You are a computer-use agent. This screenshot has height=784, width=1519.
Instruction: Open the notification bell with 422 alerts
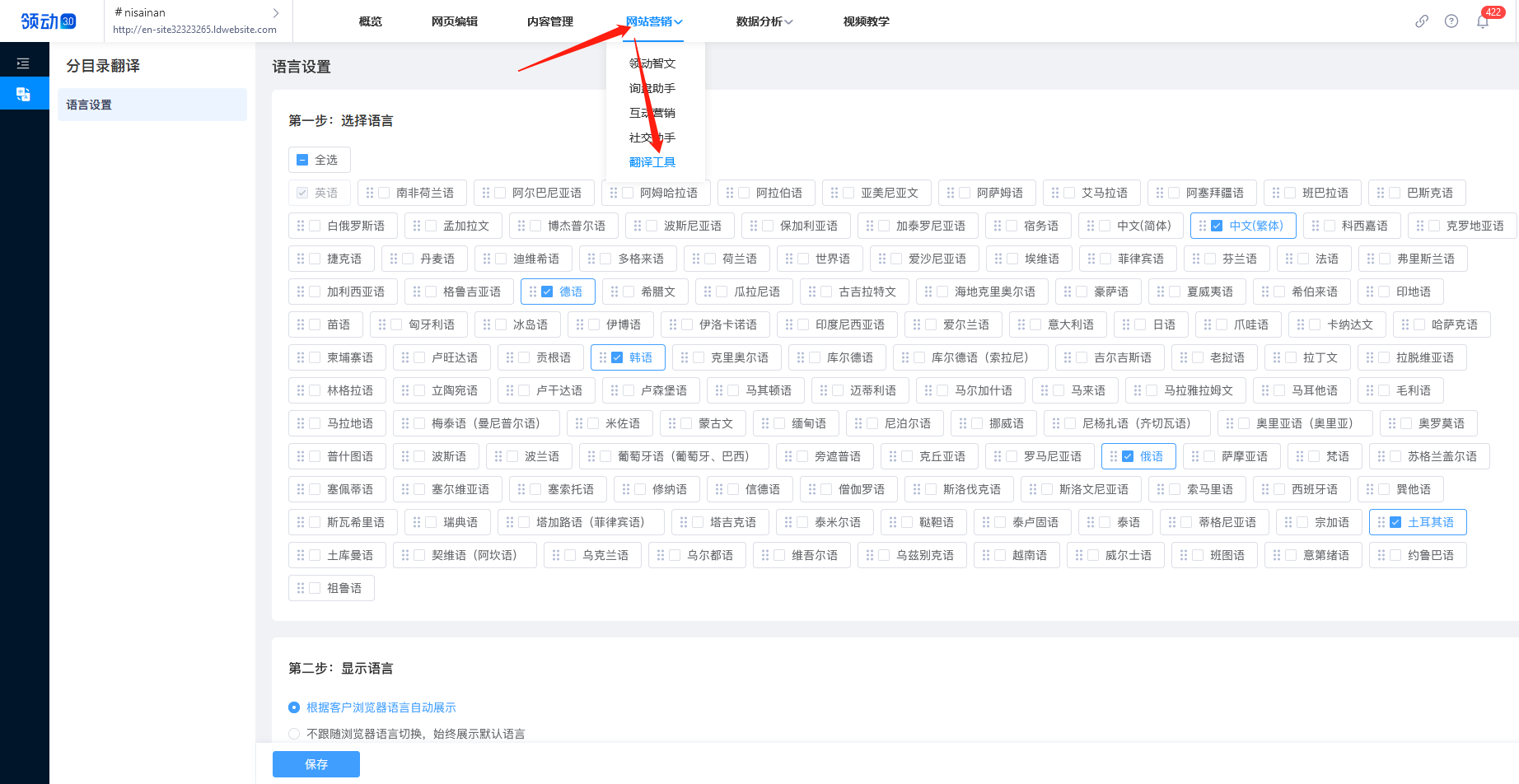pyautogui.click(x=1482, y=21)
